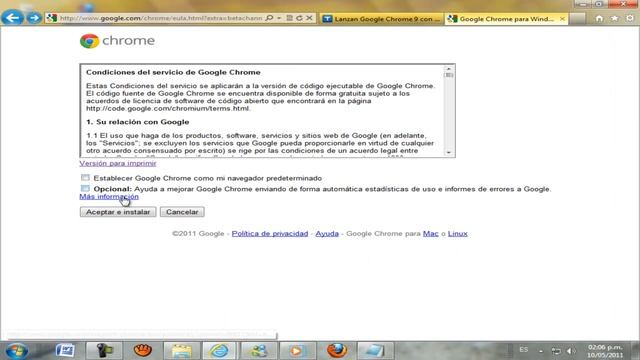
Task: Switch to Internet Explorer on the taskbar
Action: 220,351
